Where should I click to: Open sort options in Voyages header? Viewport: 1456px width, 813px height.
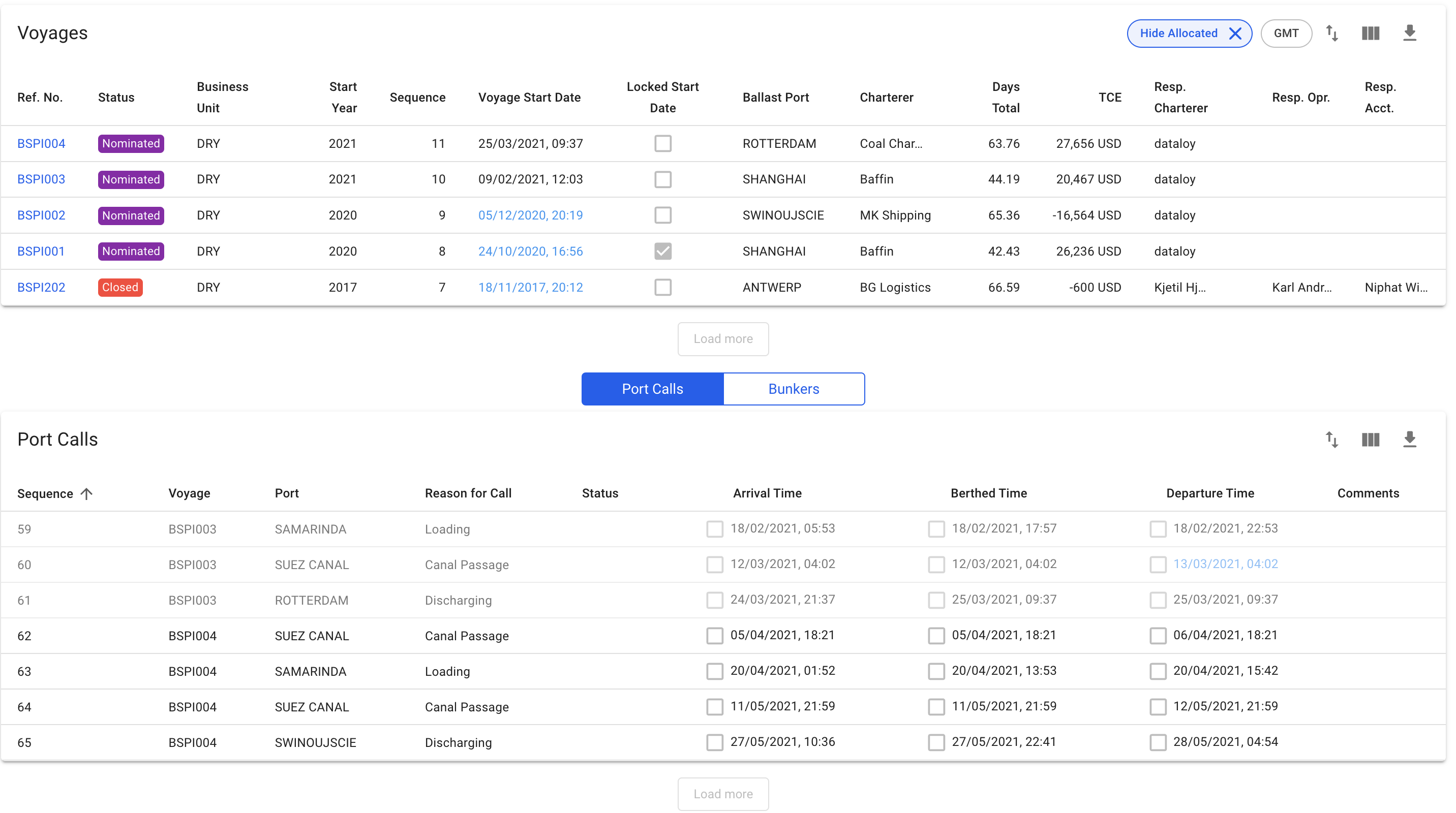(1331, 34)
